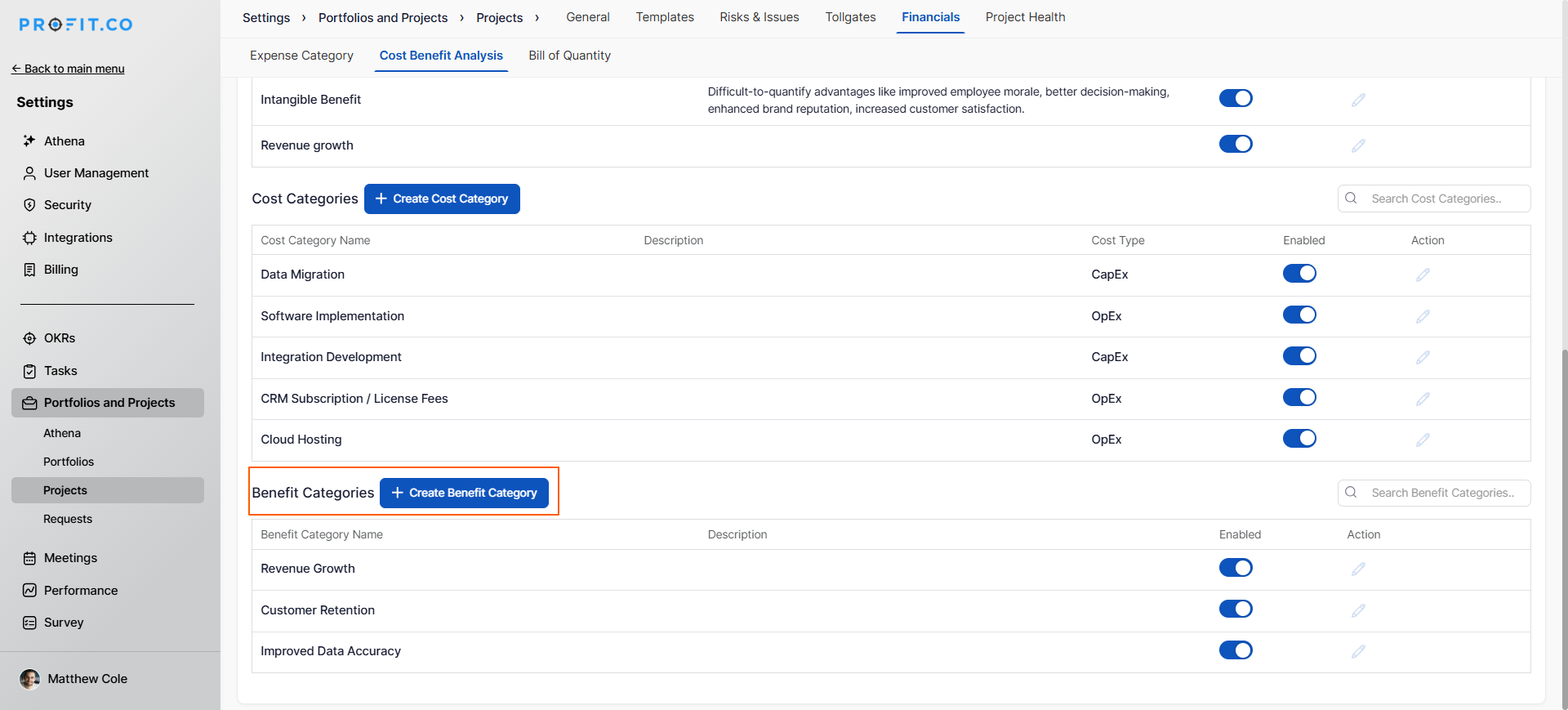This screenshot has height=710, width=1568.
Task: Switch to the Bill of Quantity tab
Action: pos(569,56)
